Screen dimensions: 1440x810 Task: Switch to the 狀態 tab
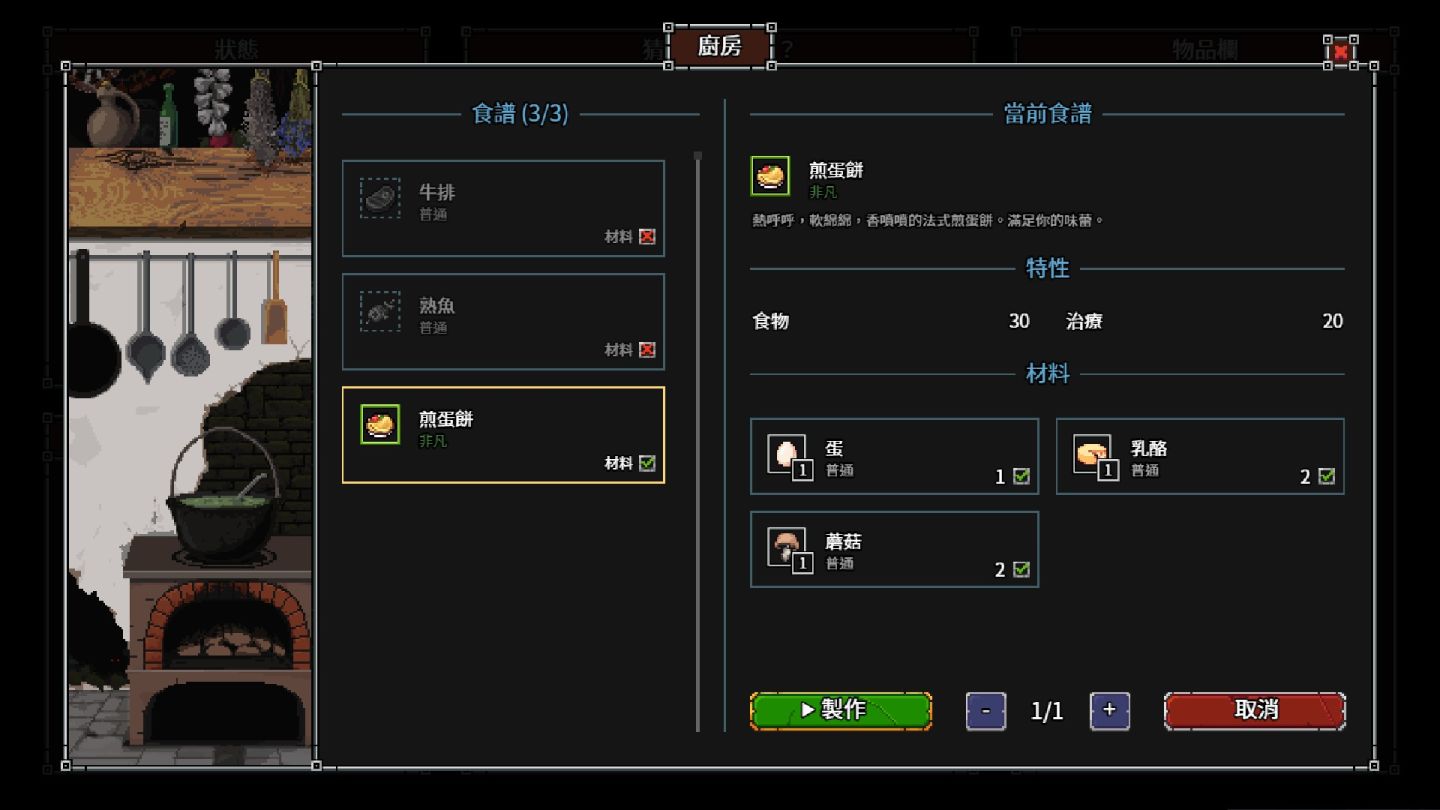(237, 49)
